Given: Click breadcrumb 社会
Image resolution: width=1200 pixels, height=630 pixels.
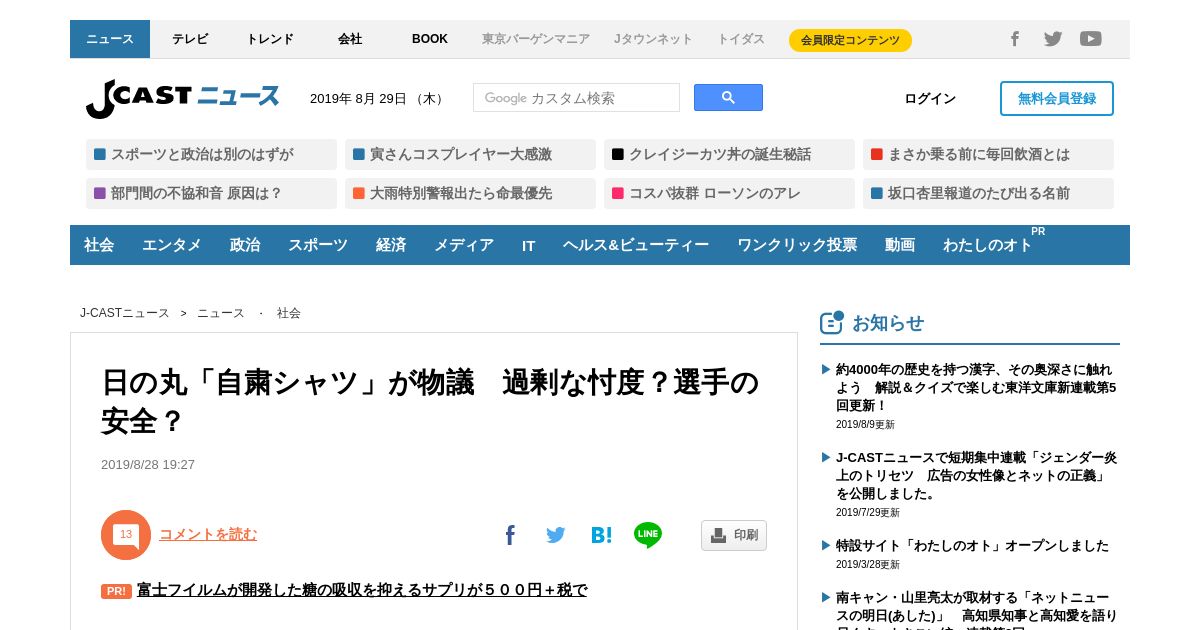Looking at the screenshot, I should (x=289, y=313).
